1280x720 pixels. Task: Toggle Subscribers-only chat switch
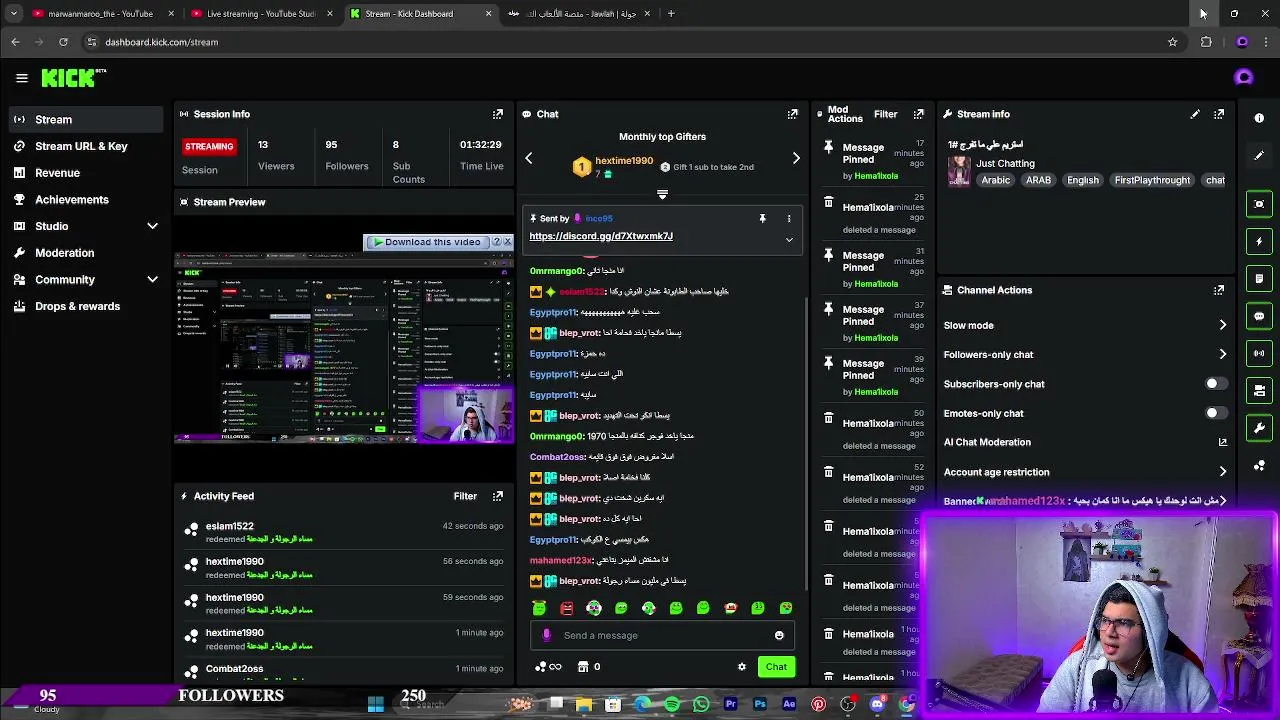pyautogui.click(x=1215, y=384)
